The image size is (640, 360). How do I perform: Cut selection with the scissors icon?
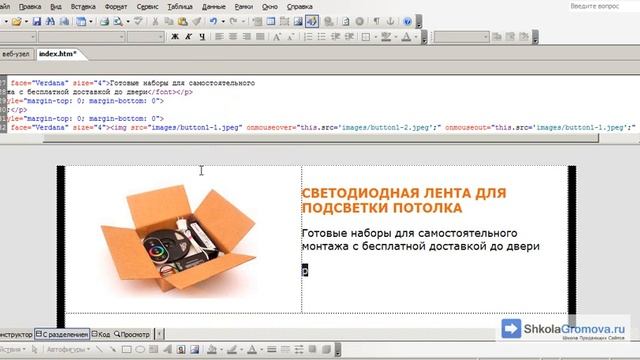tap(155, 22)
